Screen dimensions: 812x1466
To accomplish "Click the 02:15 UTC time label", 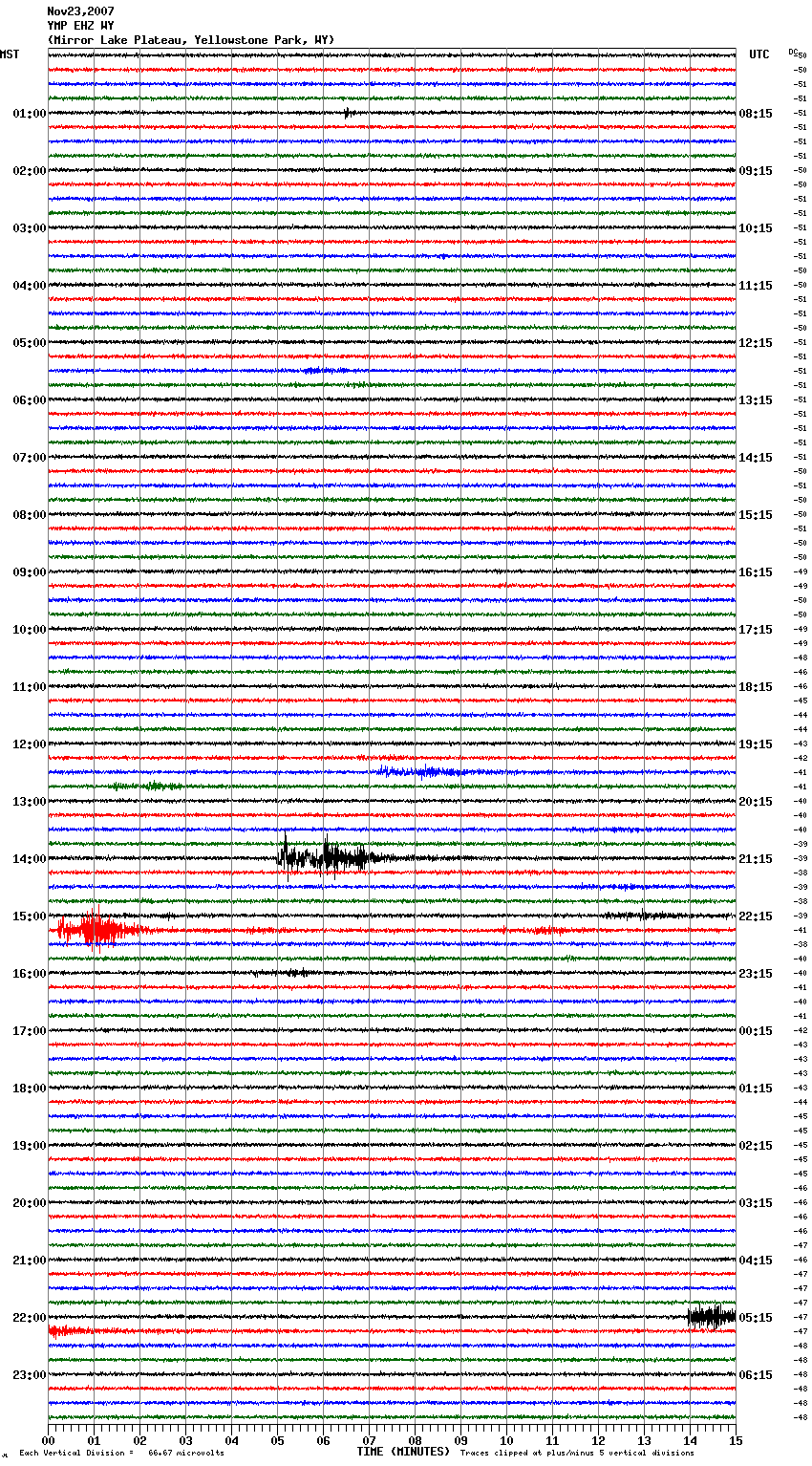I will tap(756, 1146).
